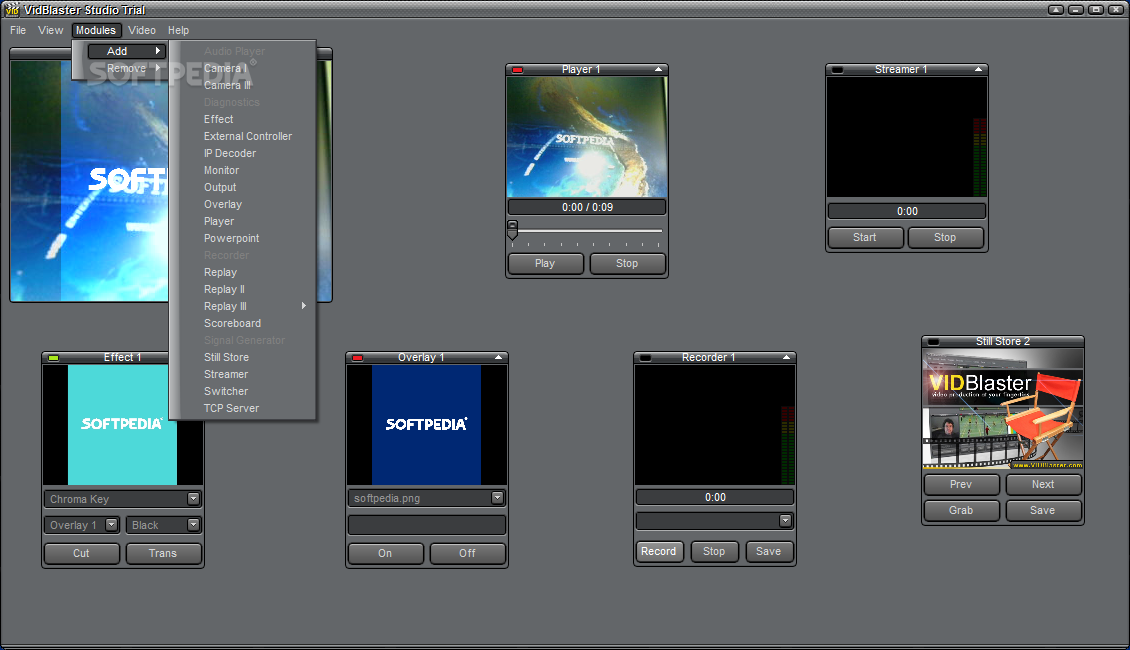Click Overlay 1 empty text field

tap(427, 525)
